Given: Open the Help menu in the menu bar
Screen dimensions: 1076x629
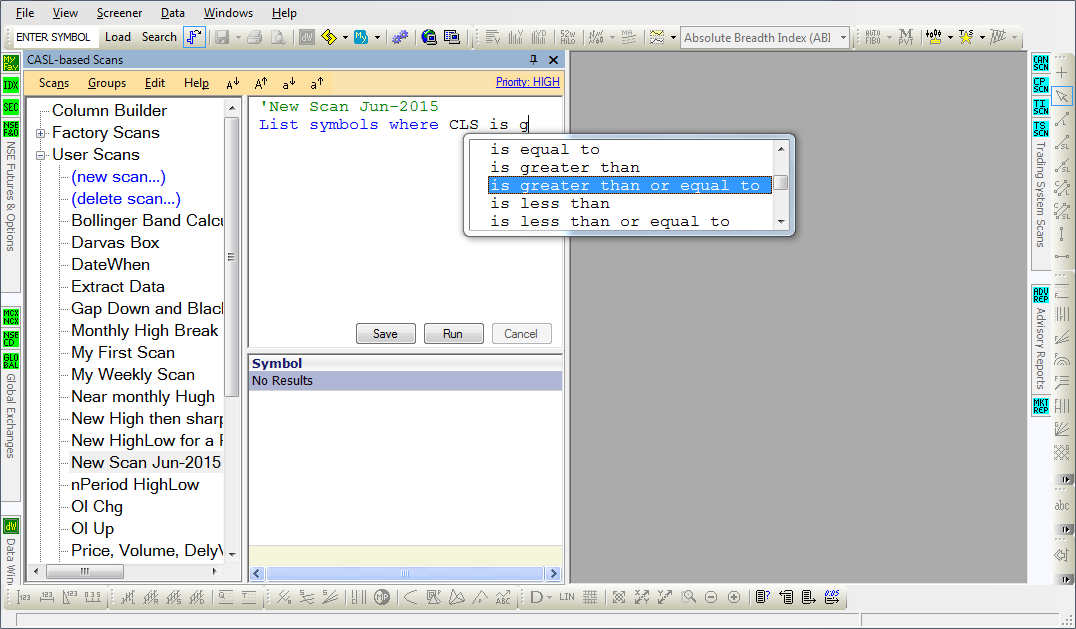Looking at the screenshot, I should 284,13.
